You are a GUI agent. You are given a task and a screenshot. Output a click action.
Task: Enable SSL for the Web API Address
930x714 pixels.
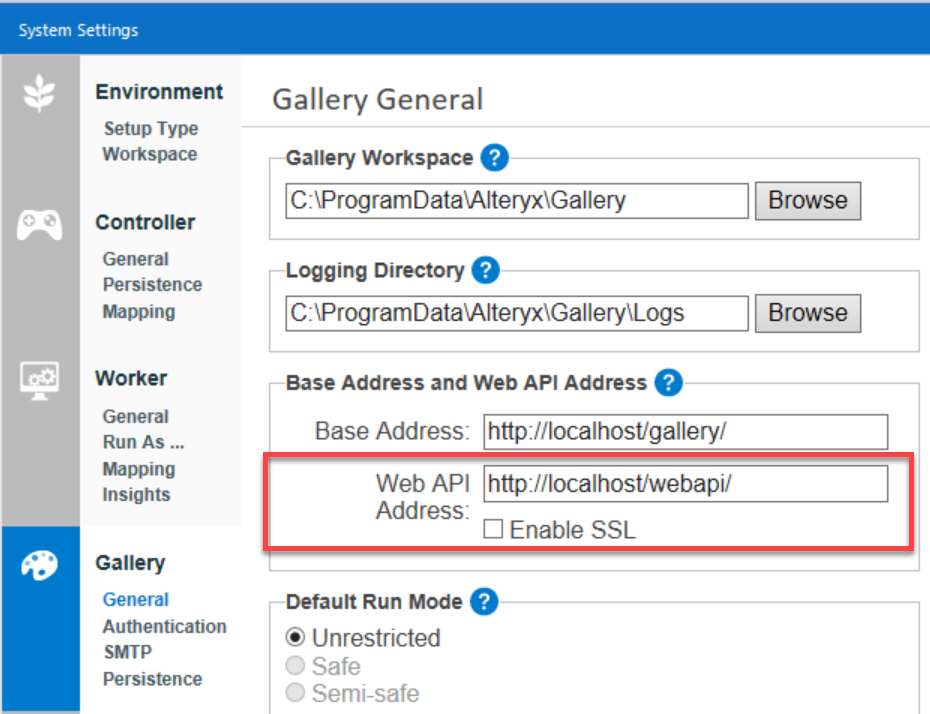point(493,530)
